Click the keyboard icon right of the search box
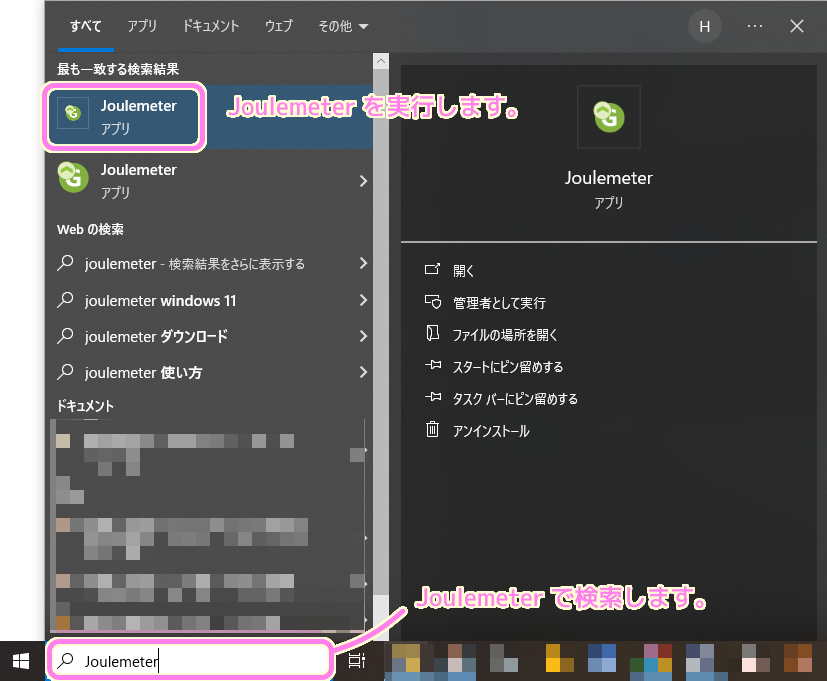The image size is (827, 681). tap(357, 660)
